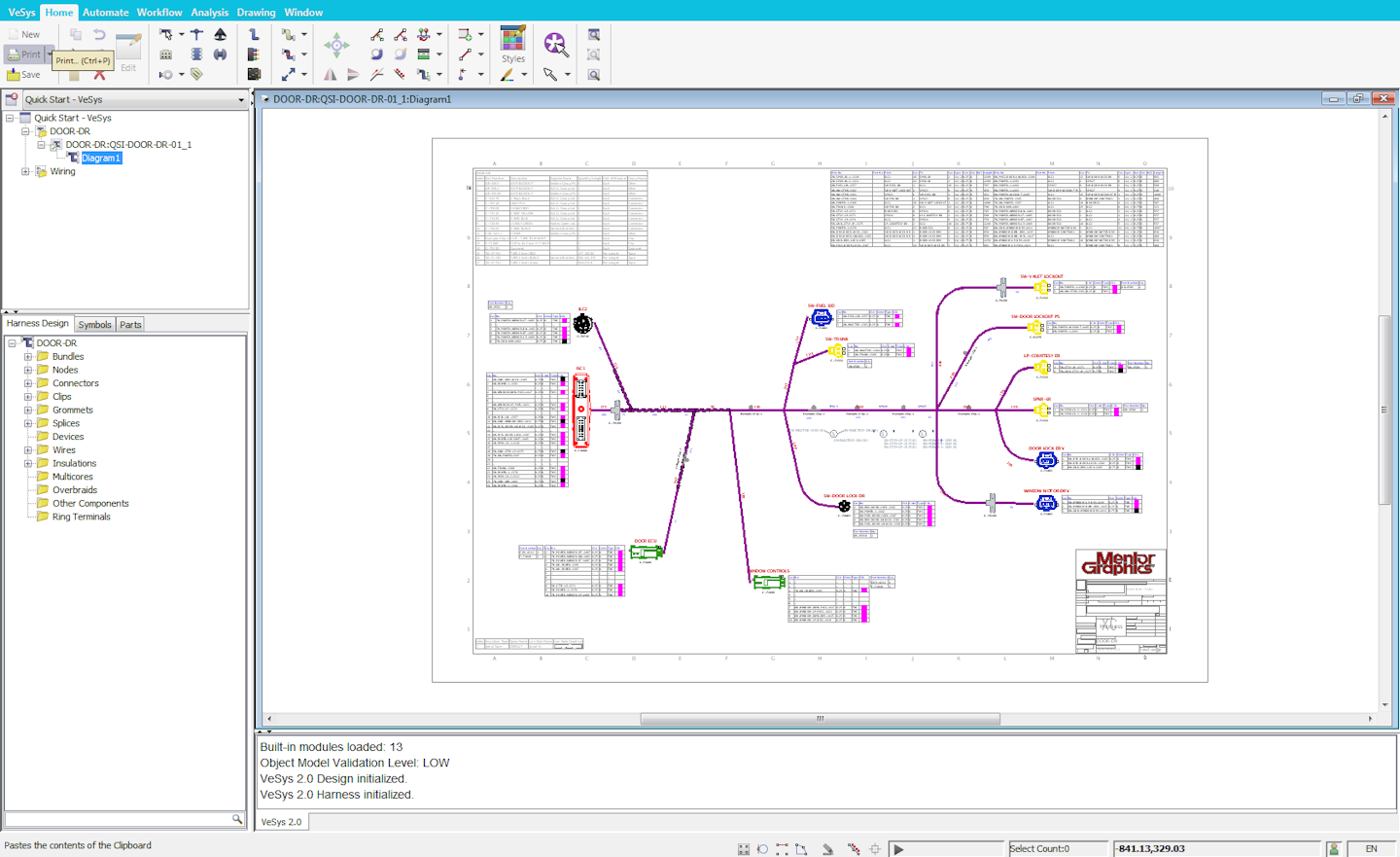Open the Styles palette icon
Image resolution: width=1400 pixels, height=857 pixels.
(x=513, y=43)
